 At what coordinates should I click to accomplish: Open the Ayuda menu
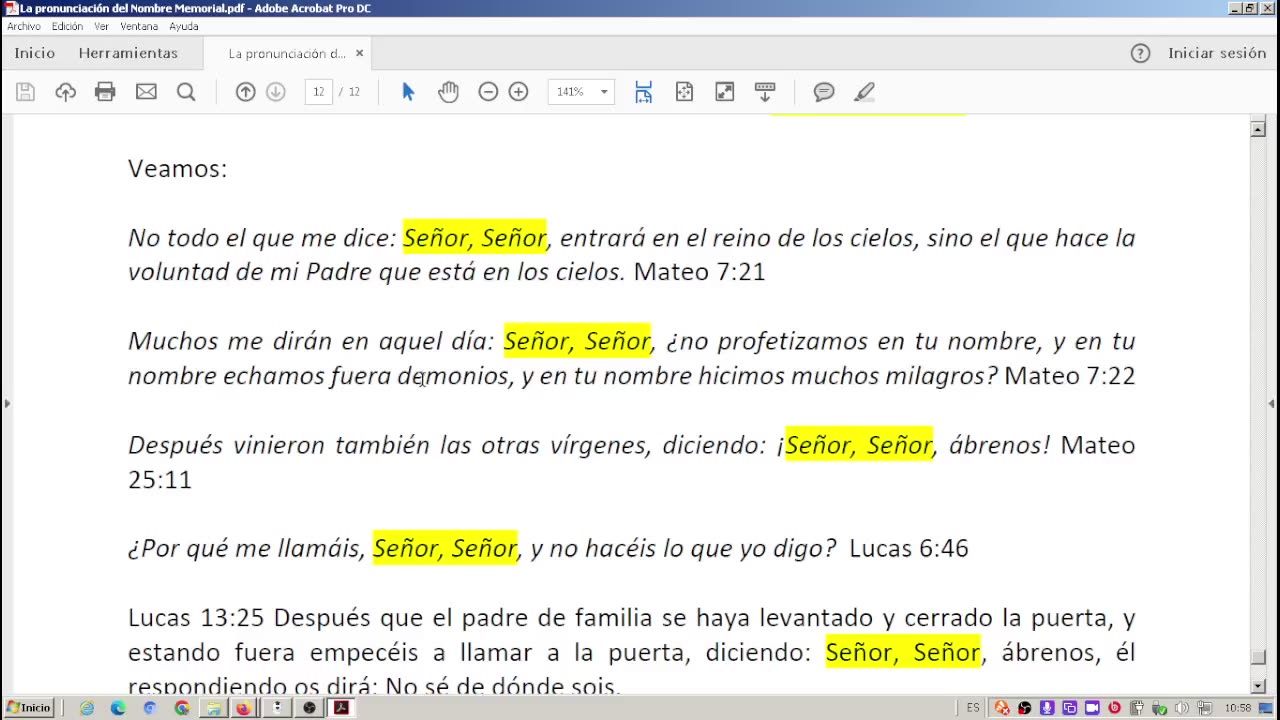coord(184,27)
